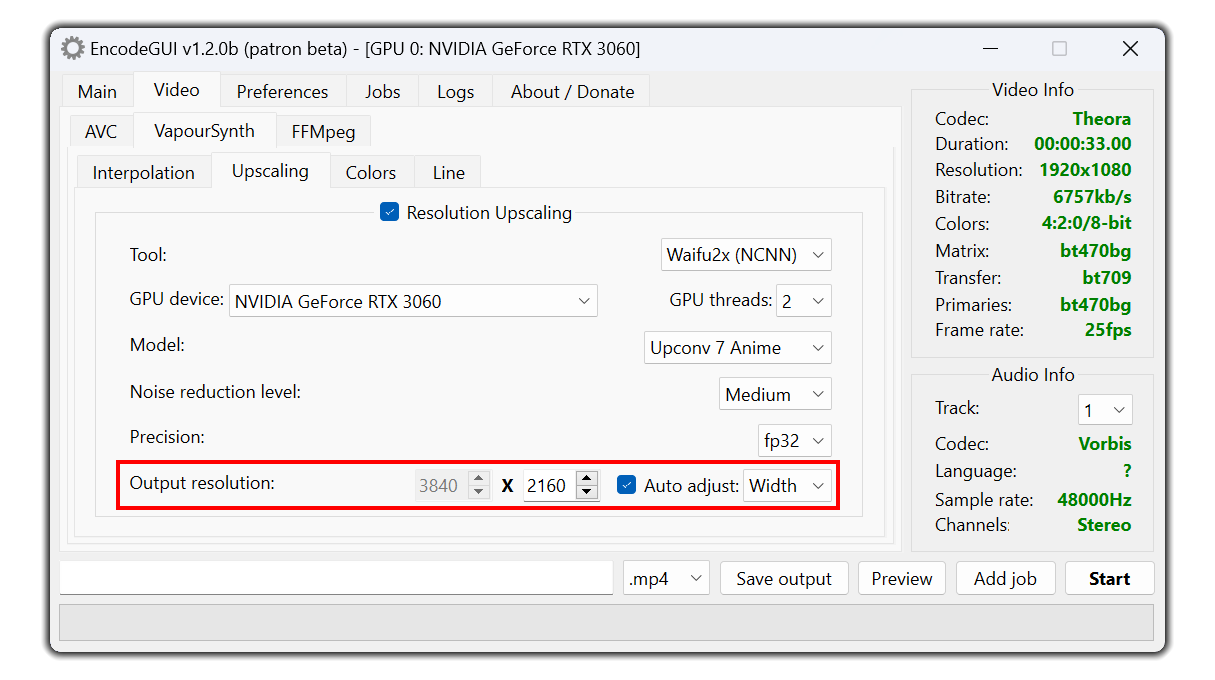Click the output height field showing 2160
The image size is (1215, 680).
[549, 486]
